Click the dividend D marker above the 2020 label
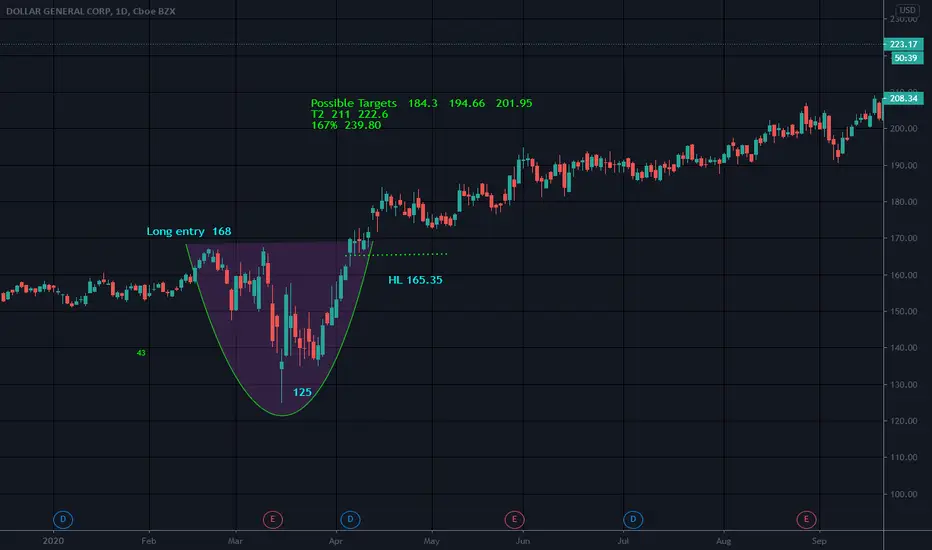The width and height of the screenshot is (932, 550). point(63,519)
